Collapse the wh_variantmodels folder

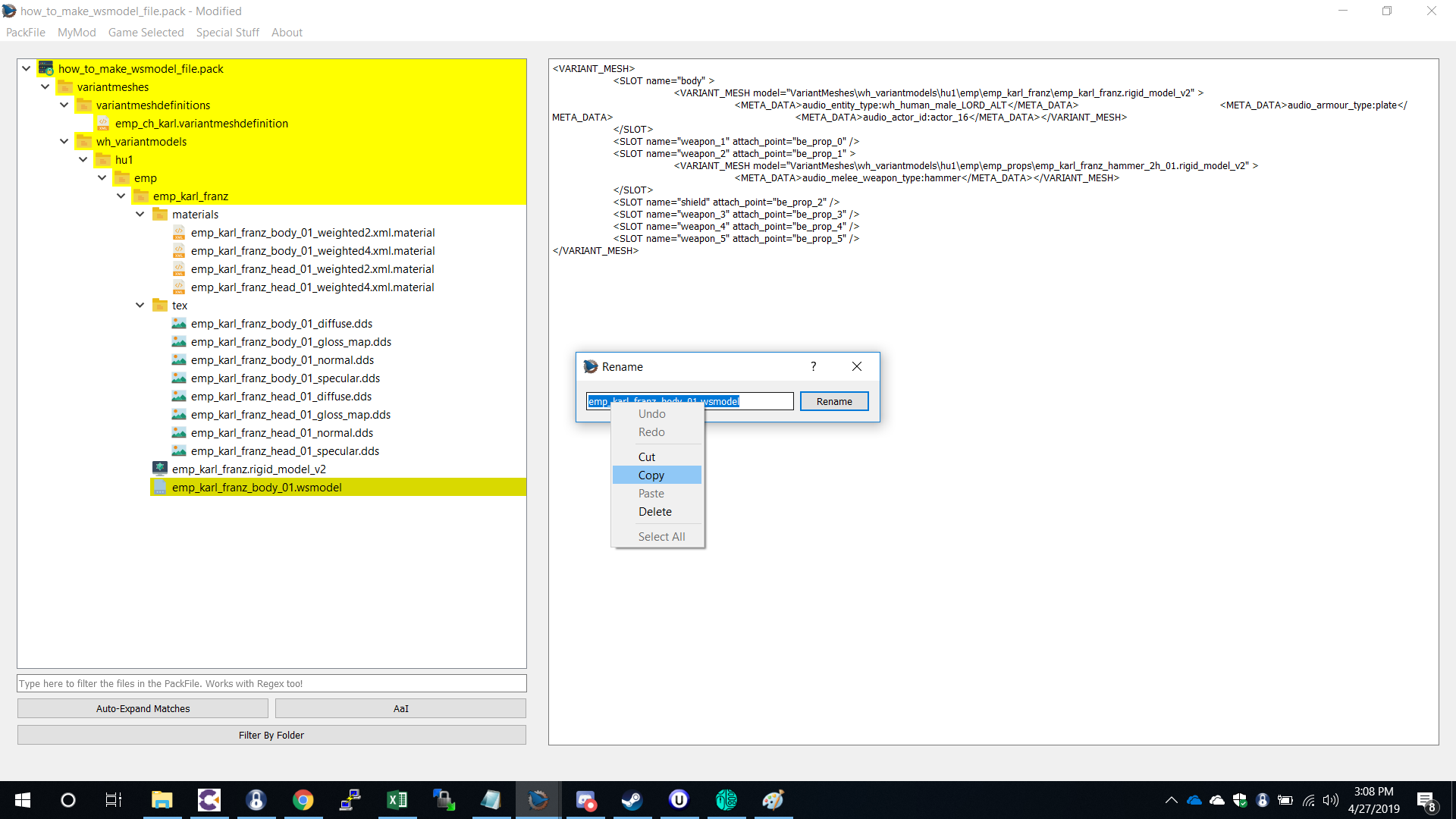click(64, 141)
